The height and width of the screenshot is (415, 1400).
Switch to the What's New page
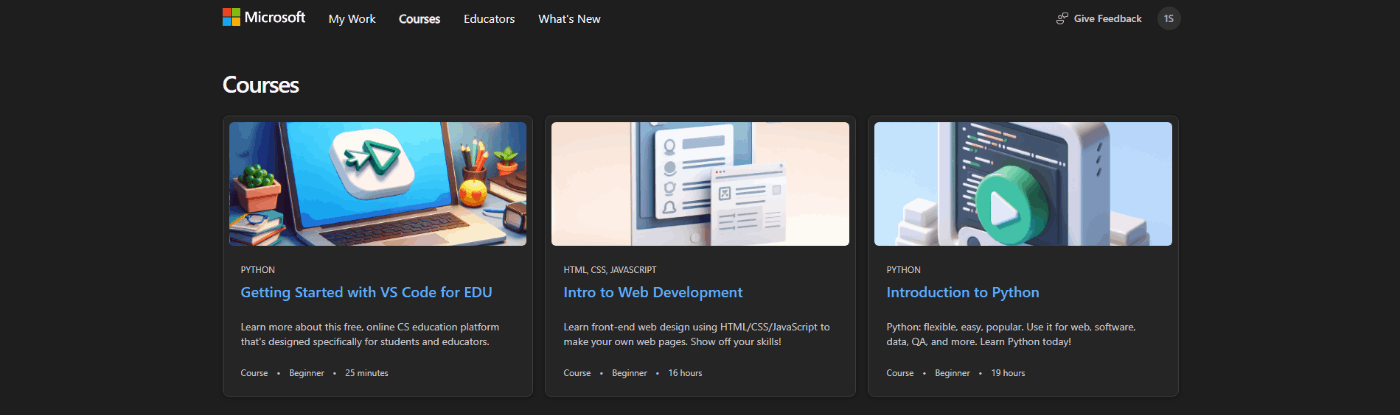point(569,19)
